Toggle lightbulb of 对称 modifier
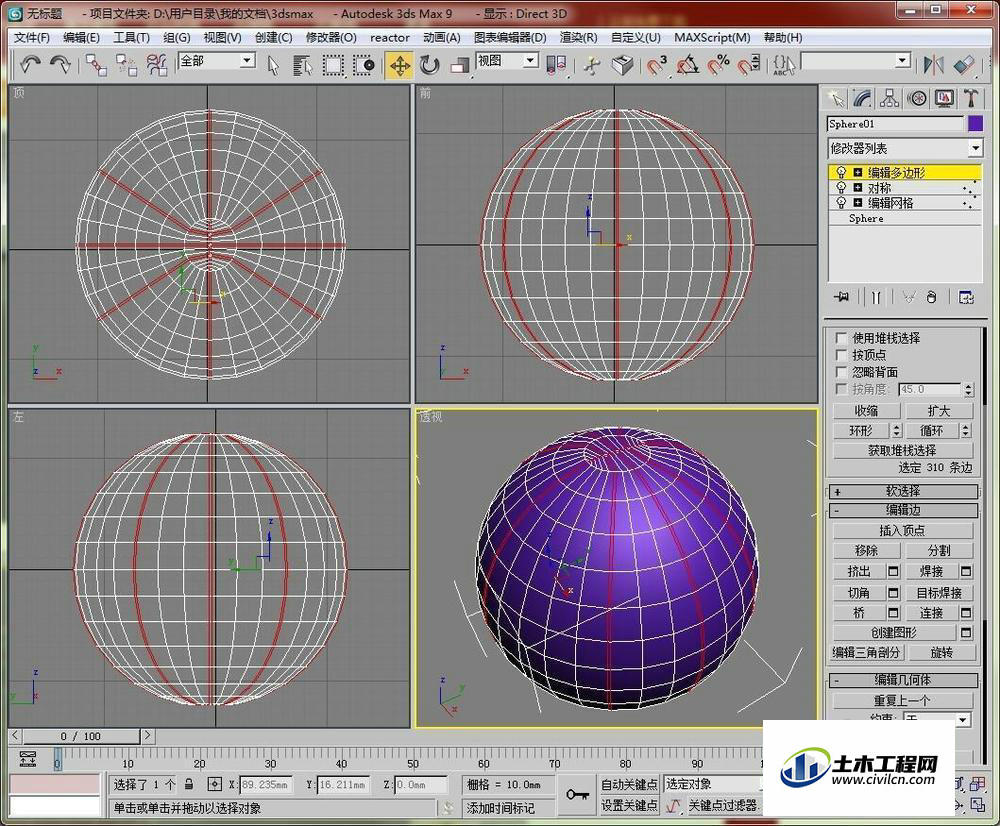The width and height of the screenshot is (1000, 826). tap(841, 188)
